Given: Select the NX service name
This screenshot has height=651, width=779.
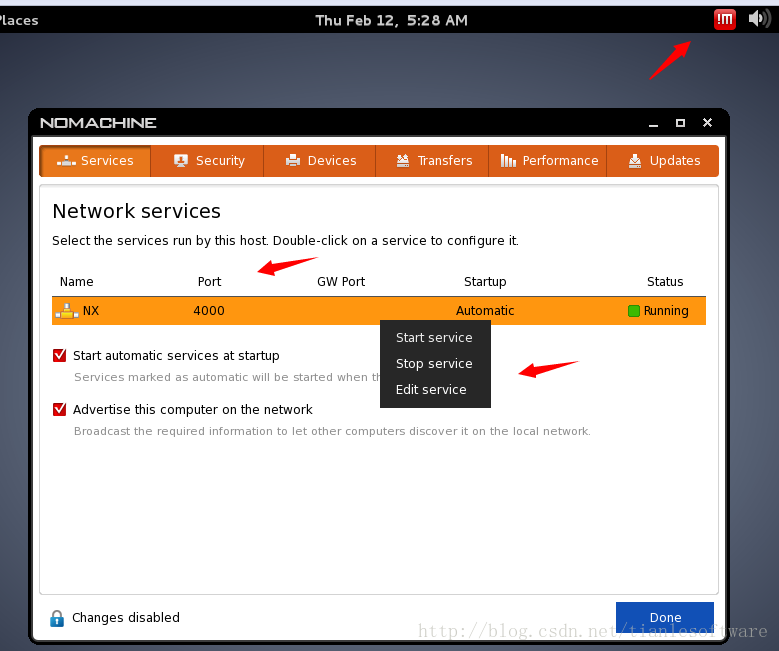Looking at the screenshot, I should click(x=91, y=311).
